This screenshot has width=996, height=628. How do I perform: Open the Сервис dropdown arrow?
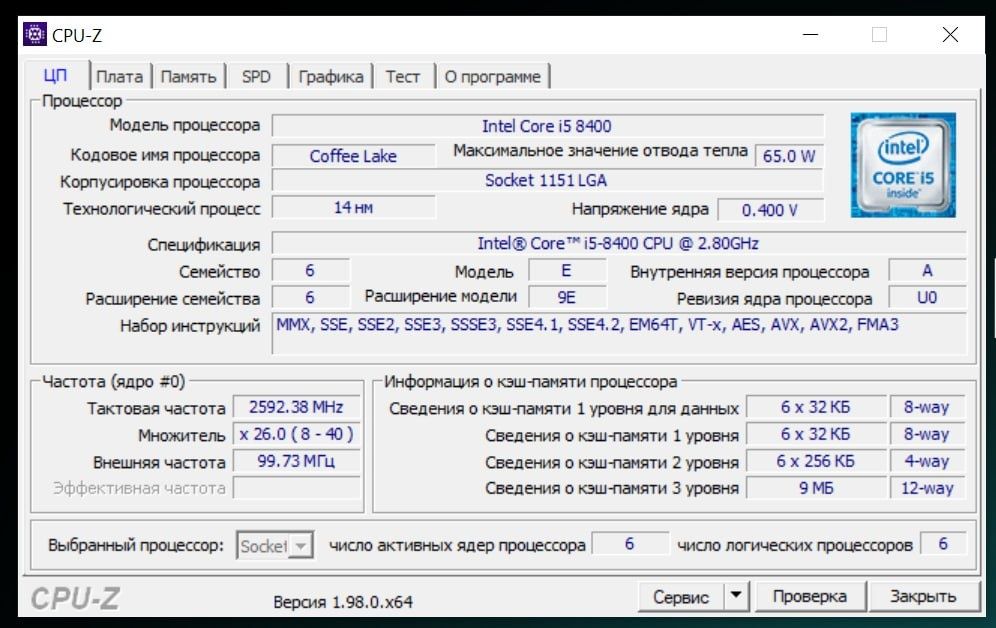pyautogui.click(x=736, y=596)
